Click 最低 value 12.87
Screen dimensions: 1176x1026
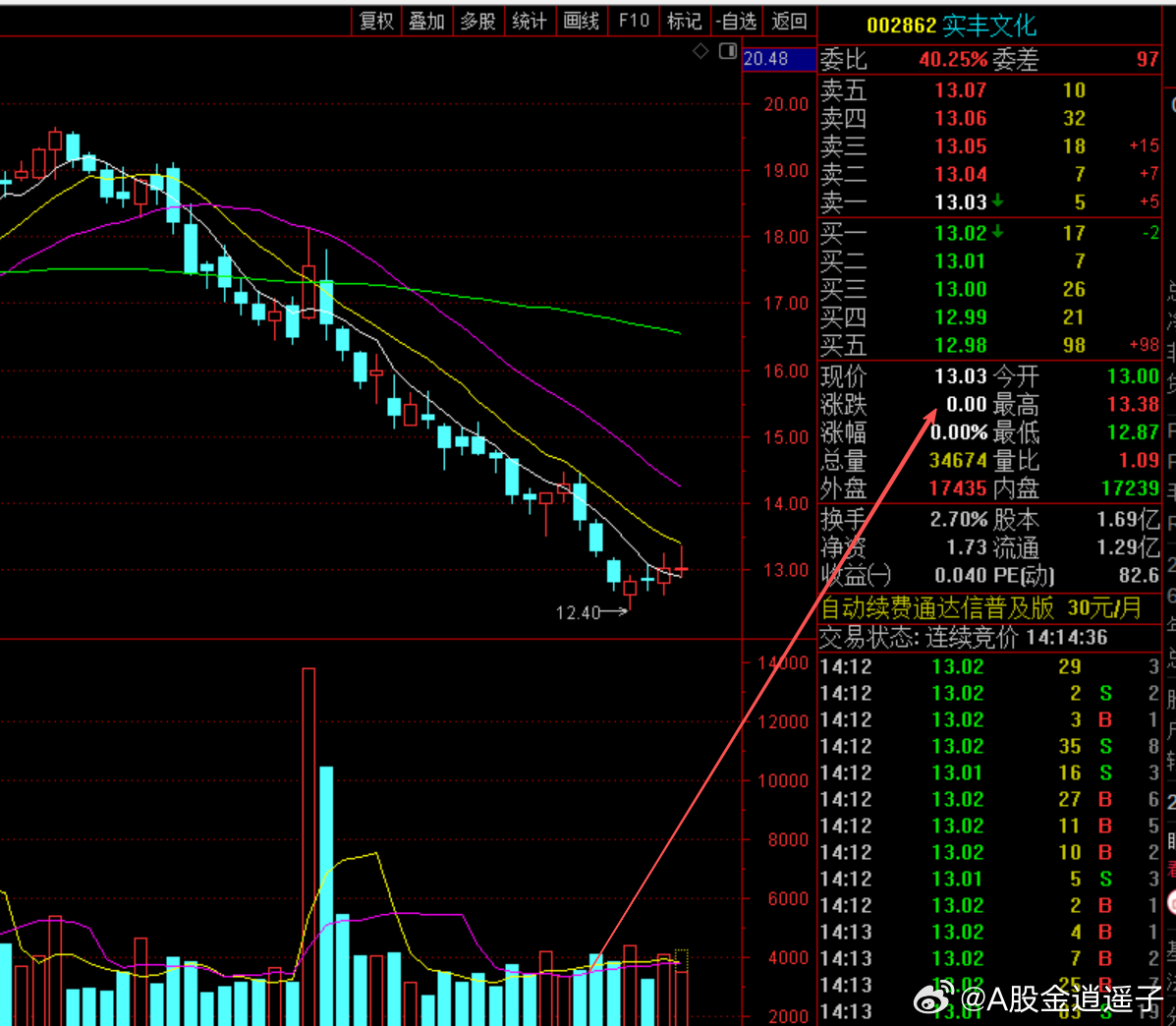(x=1133, y=432)
